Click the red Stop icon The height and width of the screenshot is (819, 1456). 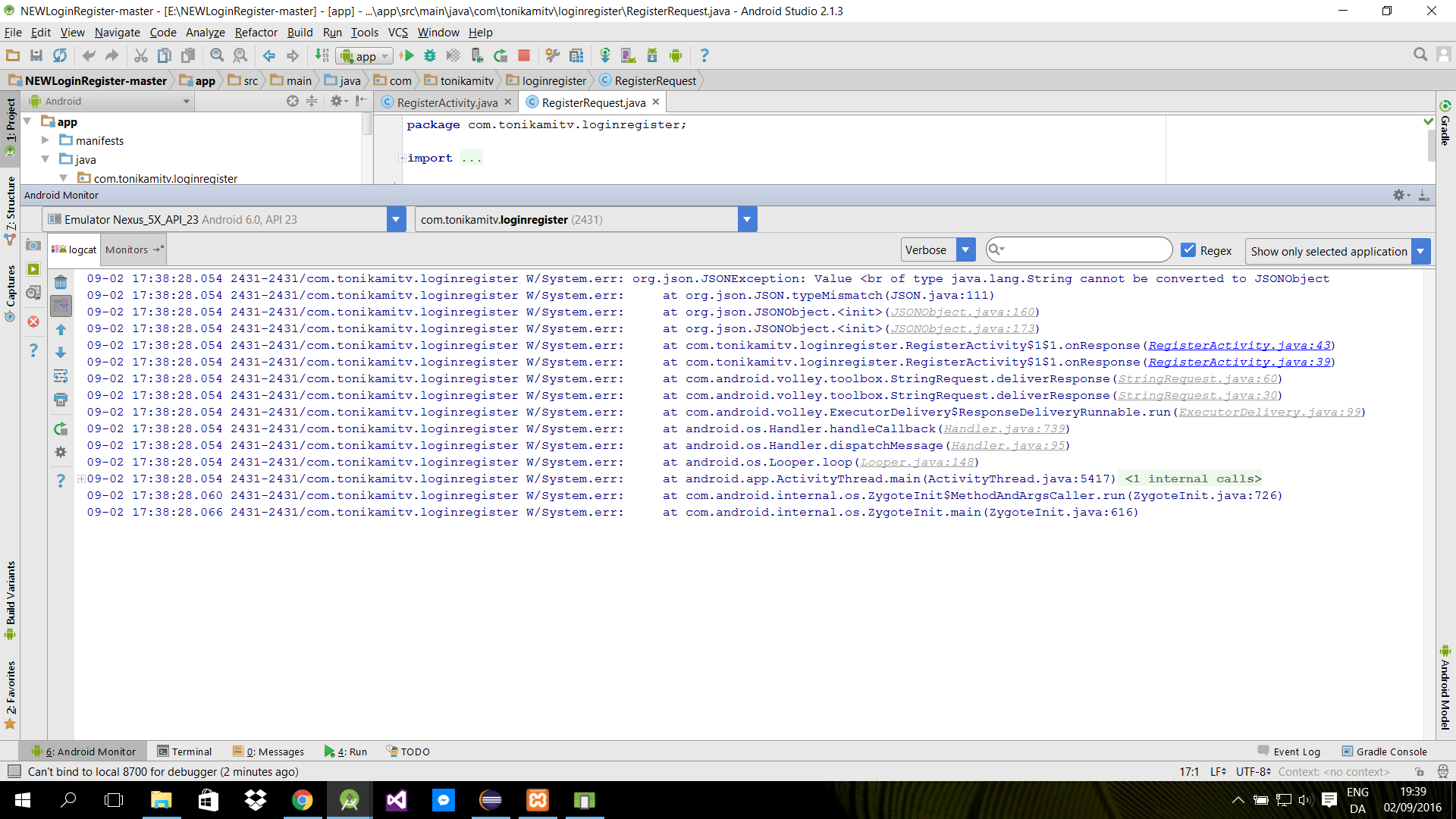click(524, 55)
